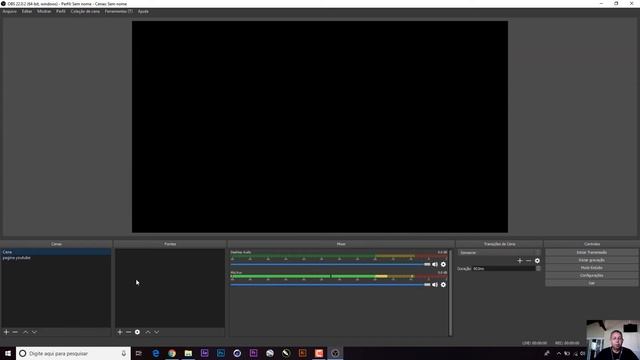Open Adobe Photoshop from taskbar

pyautogui.click(x=221, y=353)
